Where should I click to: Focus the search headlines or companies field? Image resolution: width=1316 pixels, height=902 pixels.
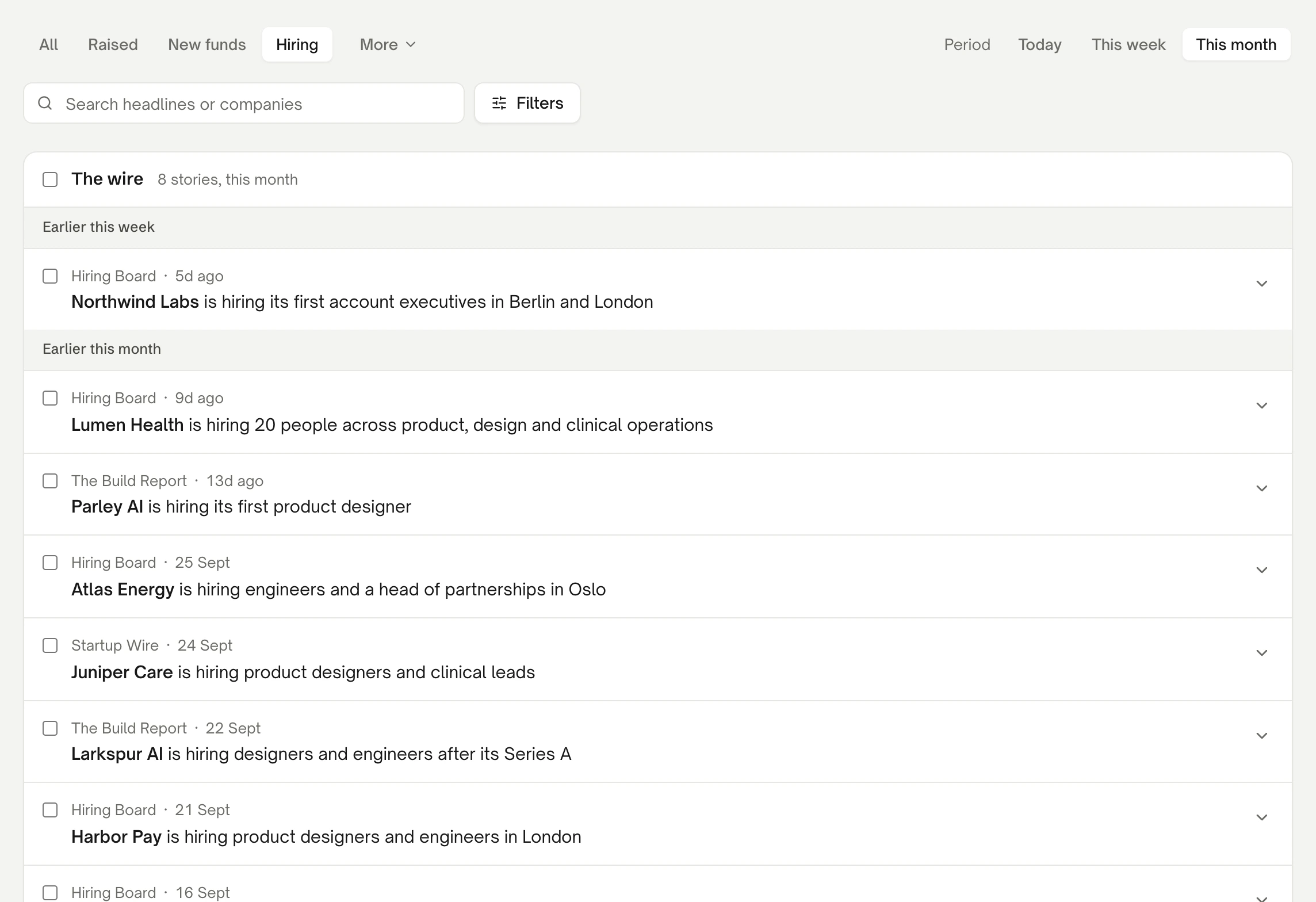point(244,103)
